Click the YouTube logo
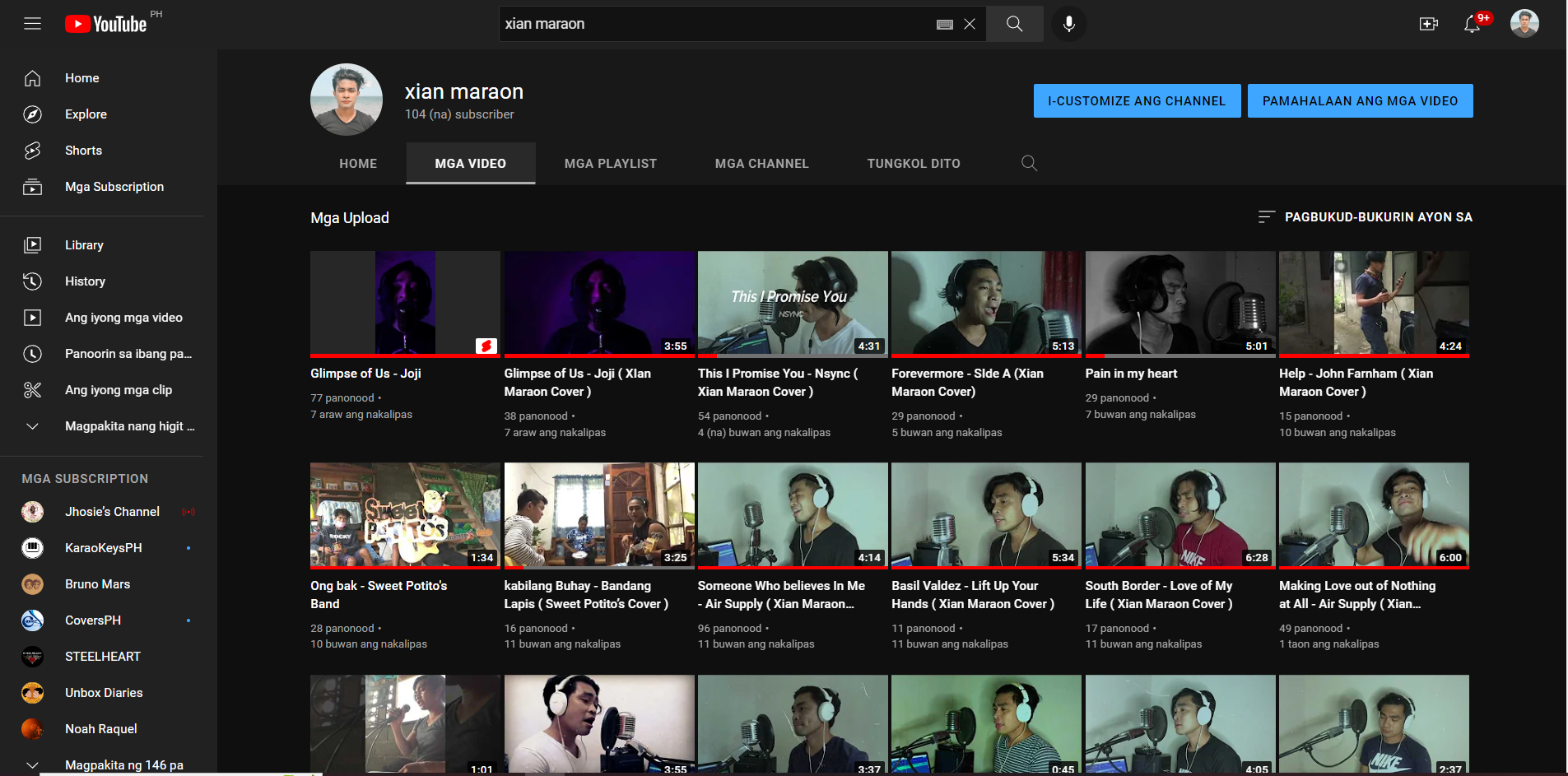The image size is (1568, 776). pyautogui.click(x=106, y=24)
